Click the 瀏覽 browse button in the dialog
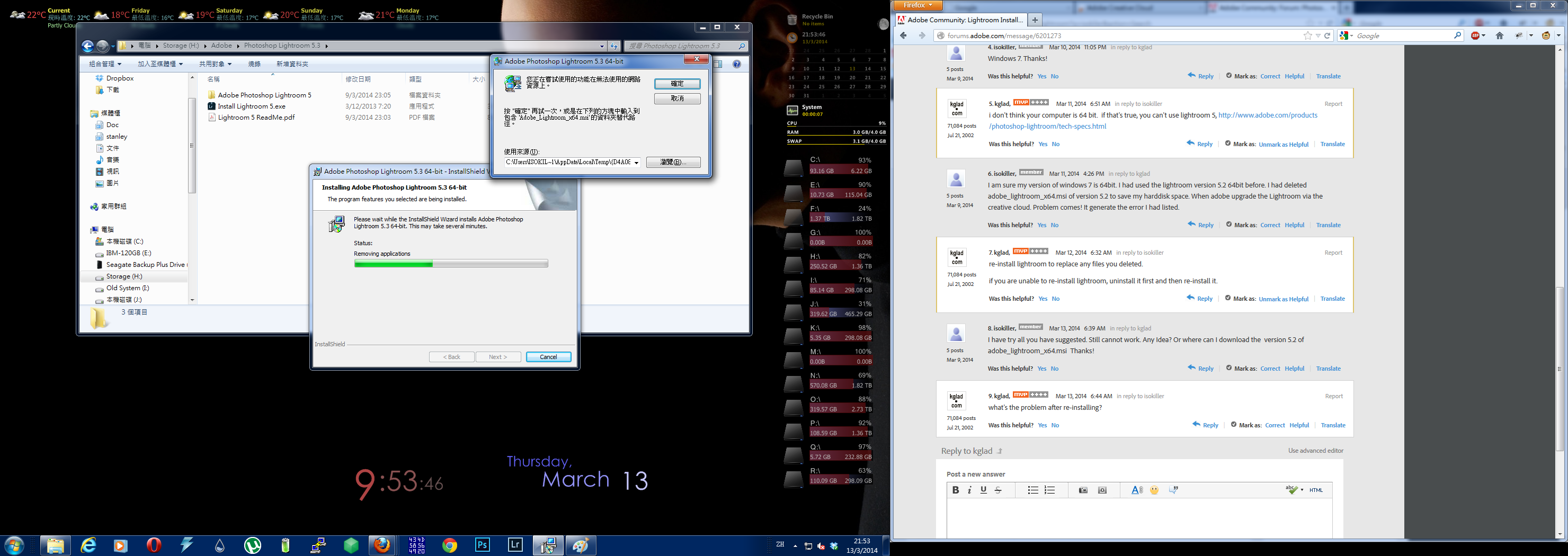The width and height of the screenshot is (1568, 556). (673, 163)
